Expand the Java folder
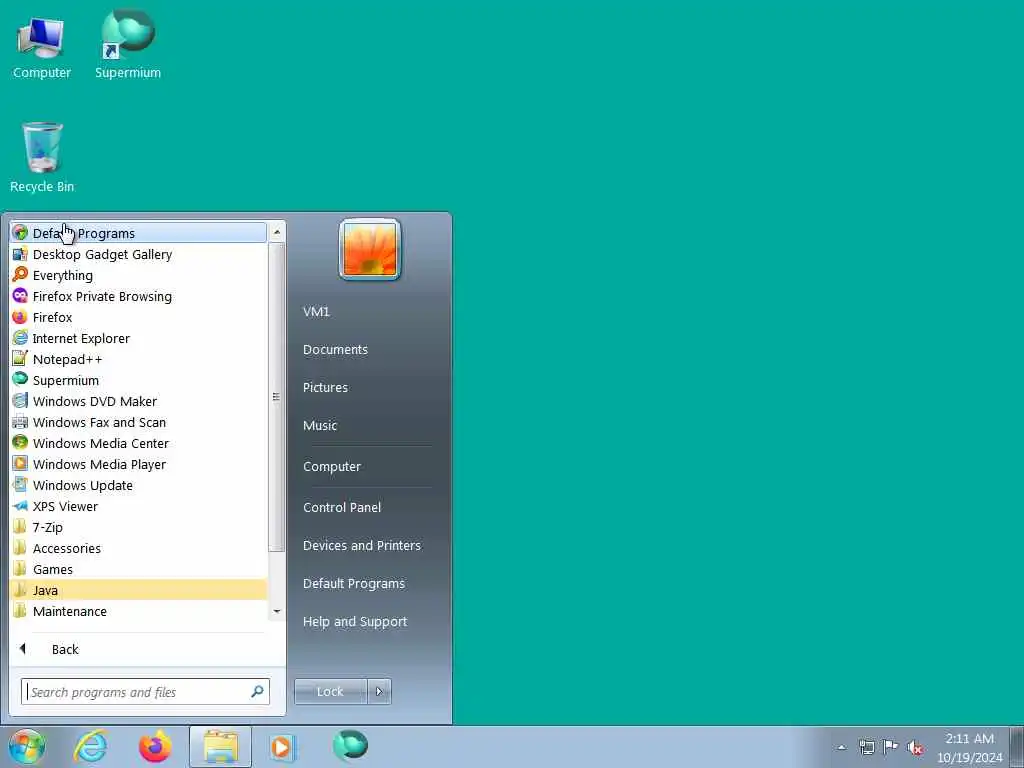 [x=138, y=590]
